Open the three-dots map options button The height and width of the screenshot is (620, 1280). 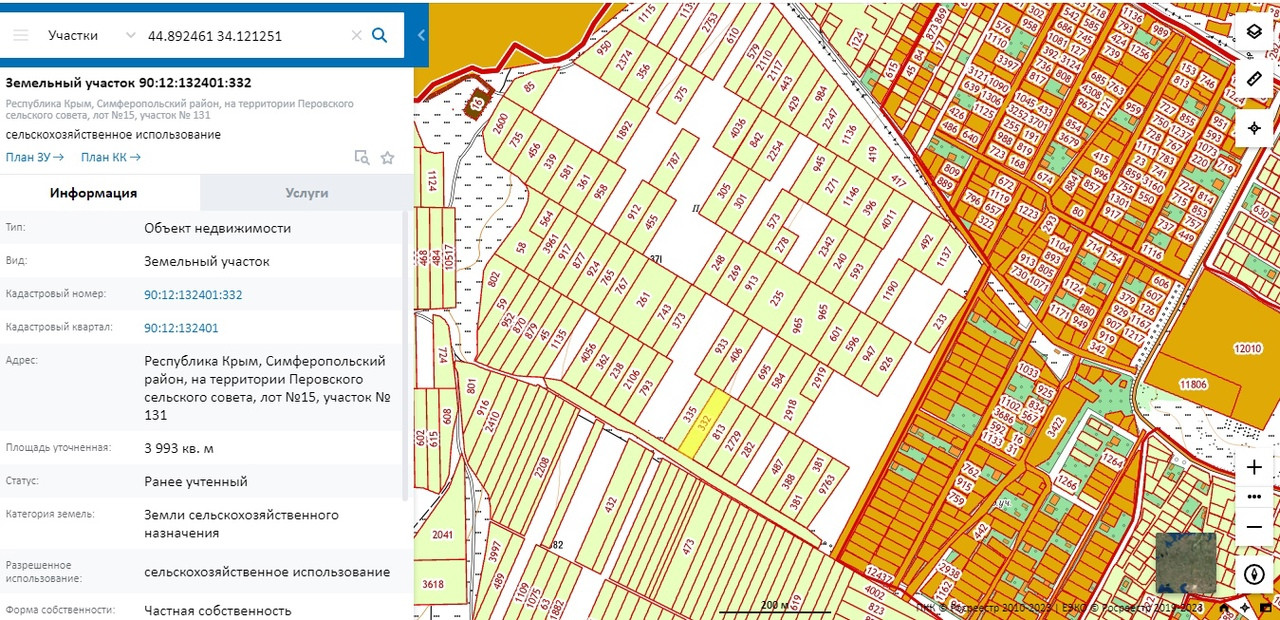(x=1254, y=497)
